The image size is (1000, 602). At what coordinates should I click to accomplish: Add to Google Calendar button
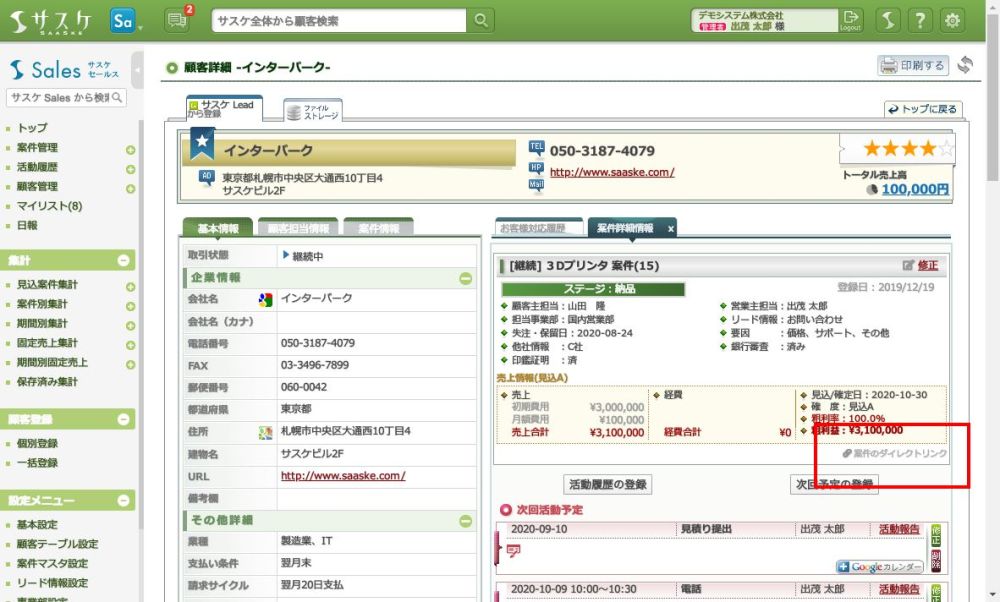pos(879,567)
